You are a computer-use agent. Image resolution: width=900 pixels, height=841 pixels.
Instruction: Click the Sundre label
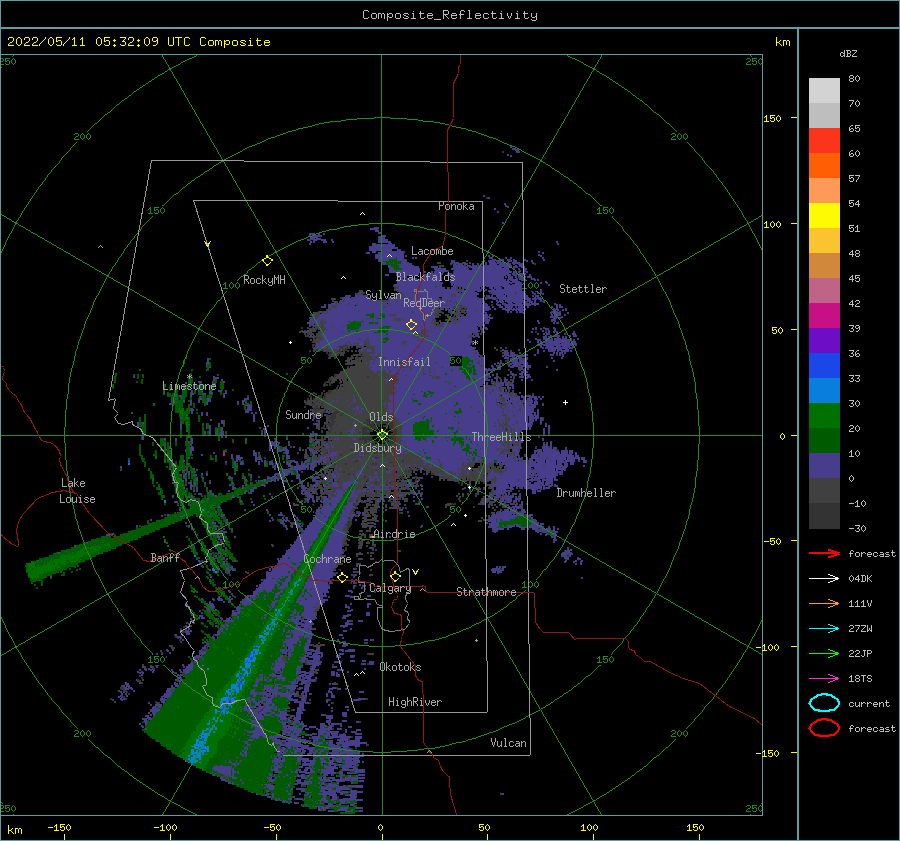pyautogui.click(x=303, y=415)
